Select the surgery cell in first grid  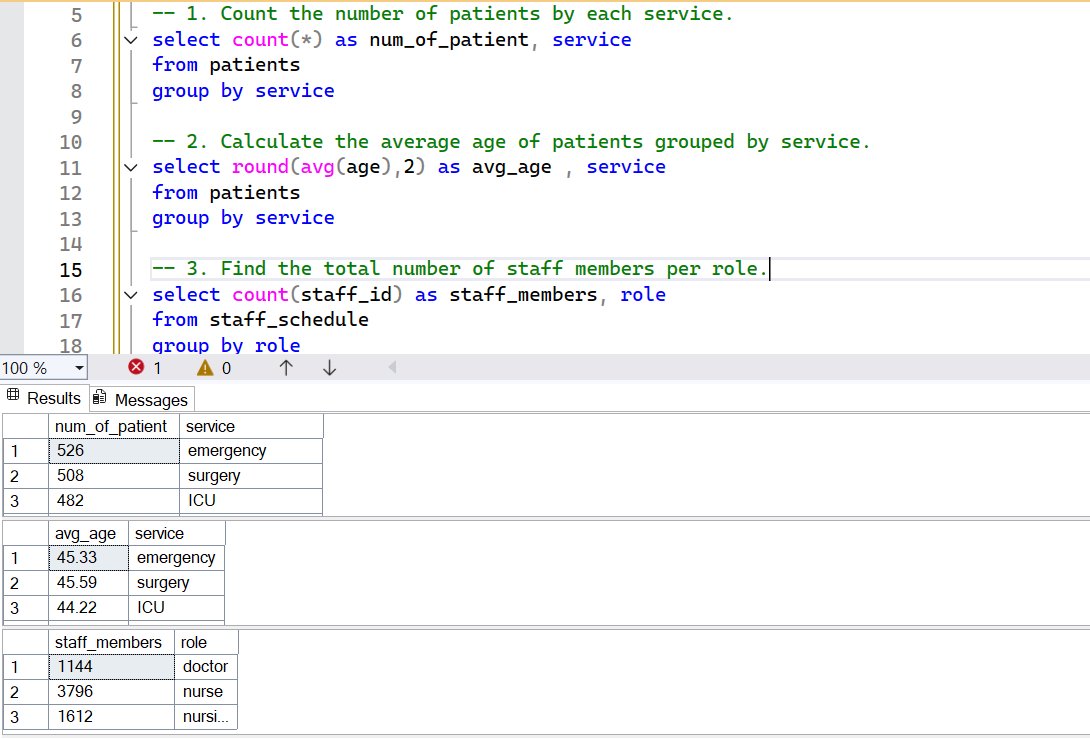pos(251,476)
